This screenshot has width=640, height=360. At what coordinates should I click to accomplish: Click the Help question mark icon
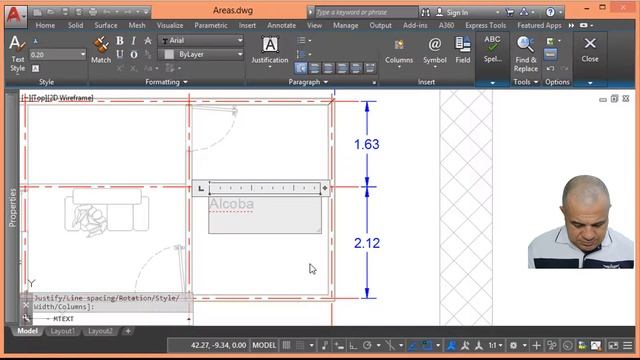tap(550, 12)
